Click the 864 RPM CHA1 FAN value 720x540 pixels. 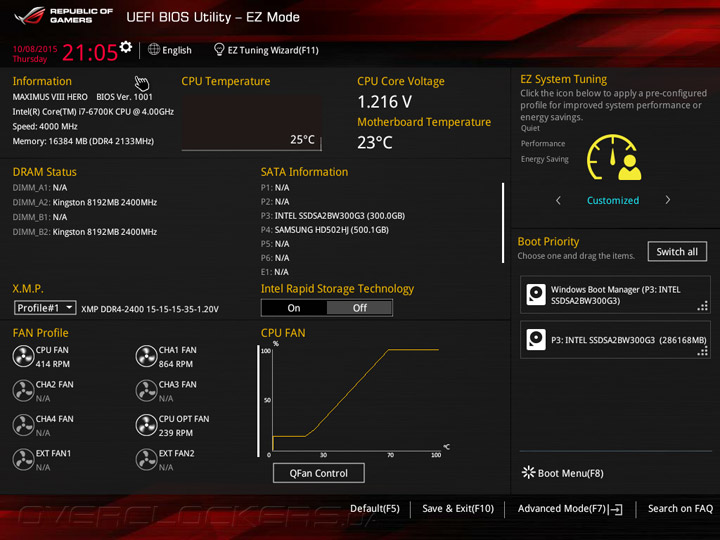pyautogui.click(x=176, y=364)
